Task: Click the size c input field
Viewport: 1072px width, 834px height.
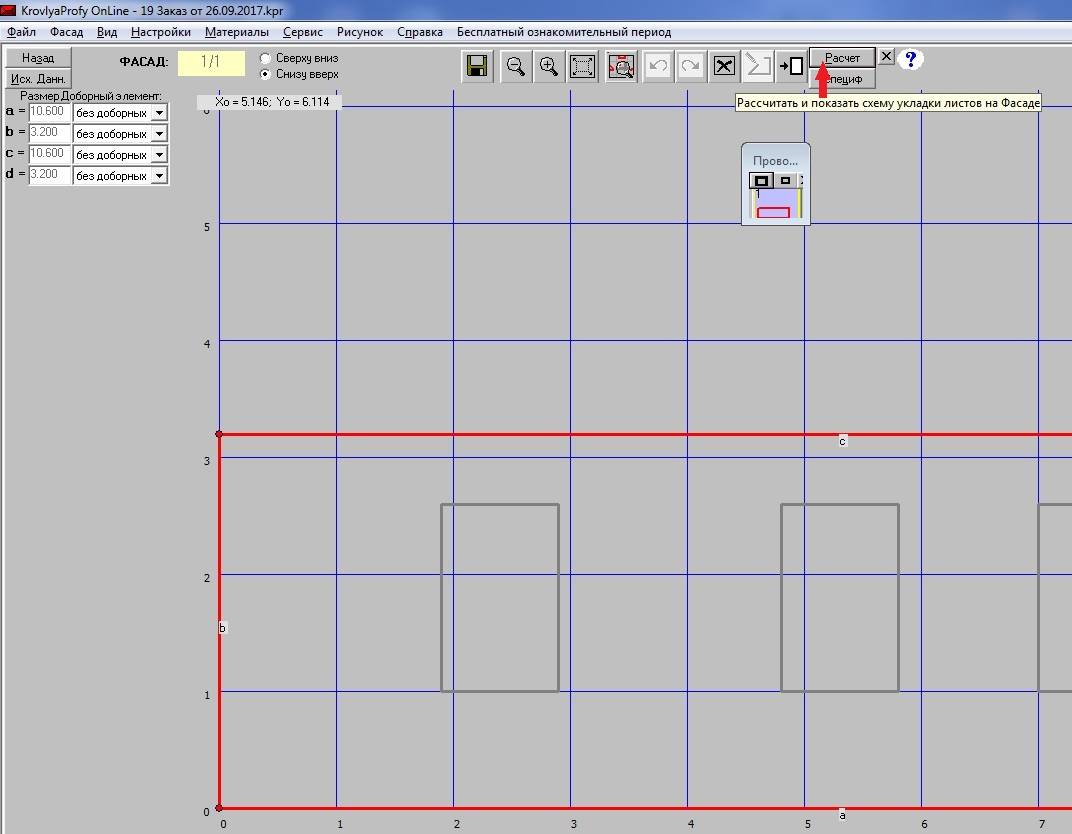Action: pyautogui.click(x=50, y=154)
